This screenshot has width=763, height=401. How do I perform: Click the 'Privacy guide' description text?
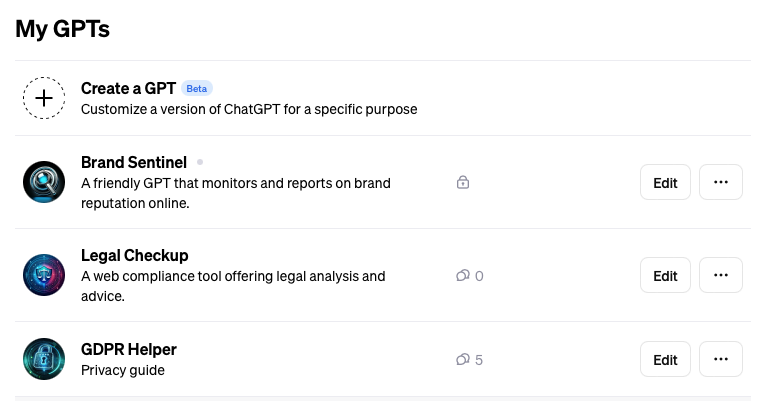(x=123, y=370)
